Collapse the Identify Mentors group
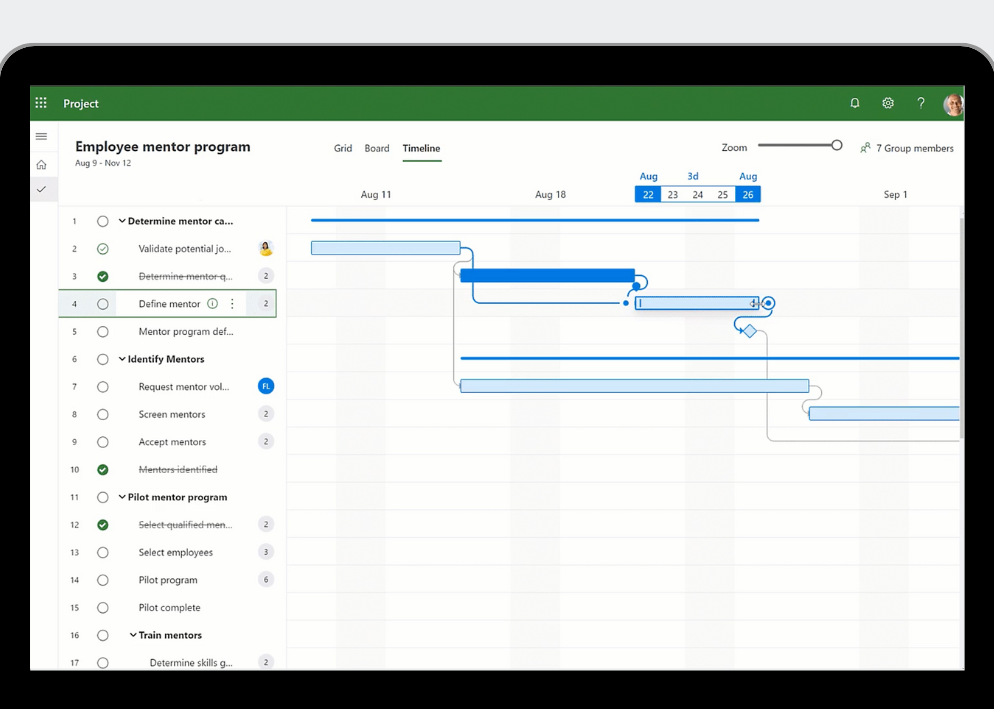Screen dimensions: 994x709 click(122, 359)
